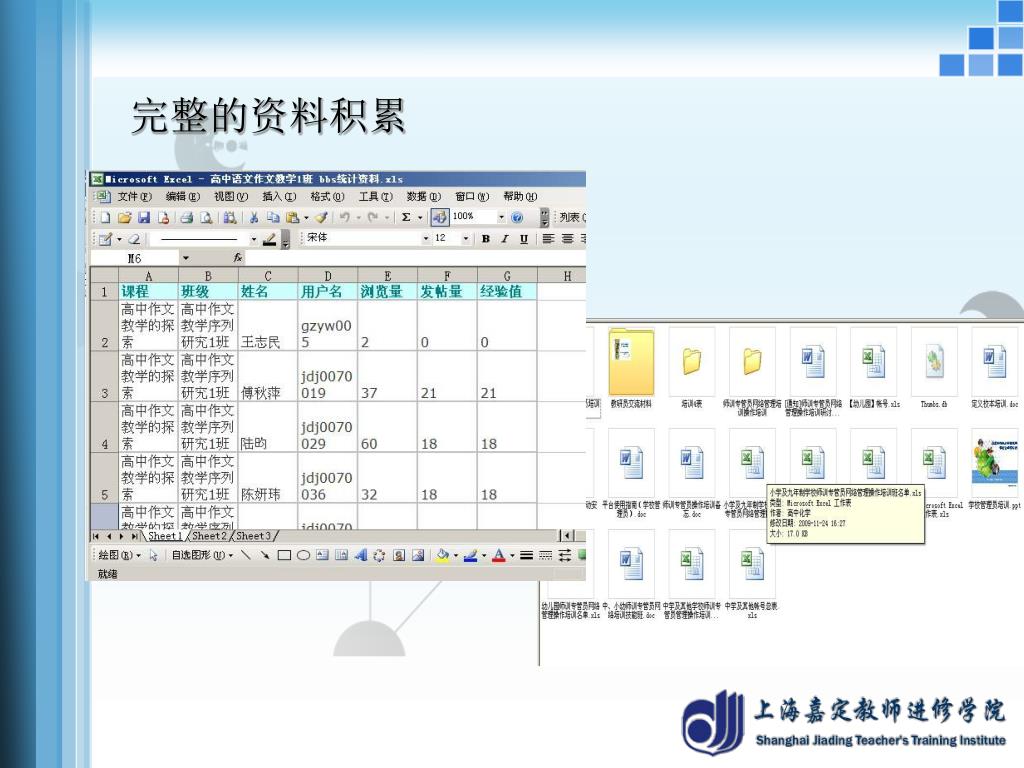Insert a Text Box from drawing toolbar
This screenshot has width=1024, height=768.
(323, 555)
